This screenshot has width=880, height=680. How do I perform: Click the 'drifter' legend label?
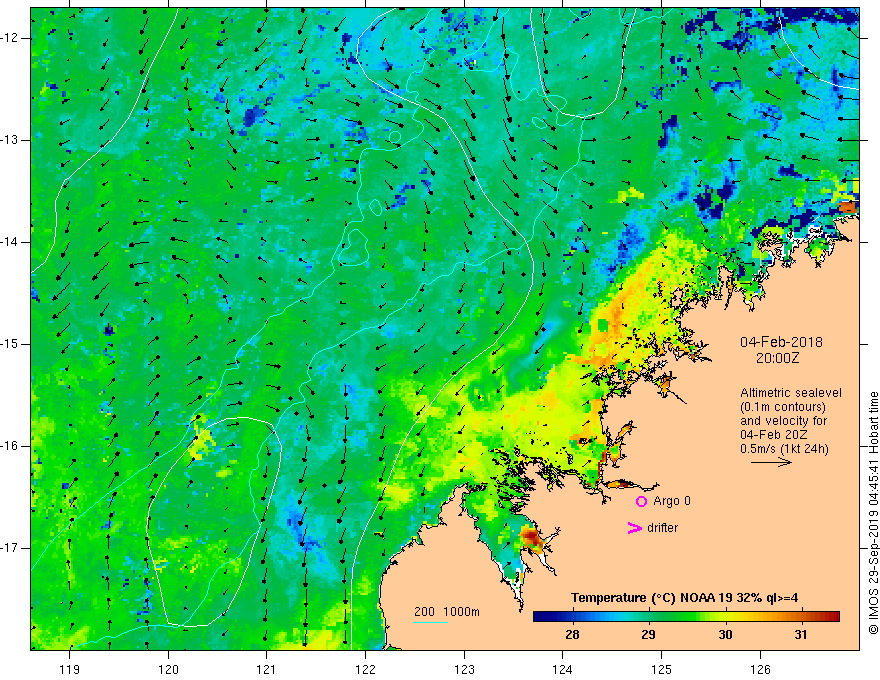click(662, 528)
